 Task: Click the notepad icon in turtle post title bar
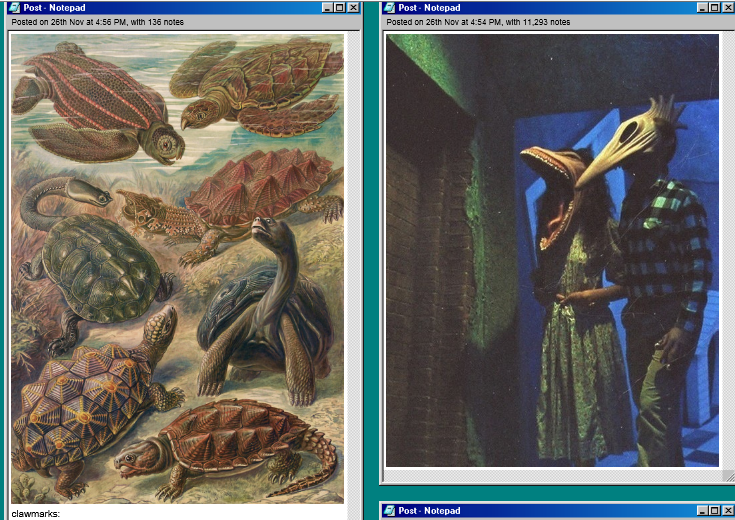tap(14, 8)
